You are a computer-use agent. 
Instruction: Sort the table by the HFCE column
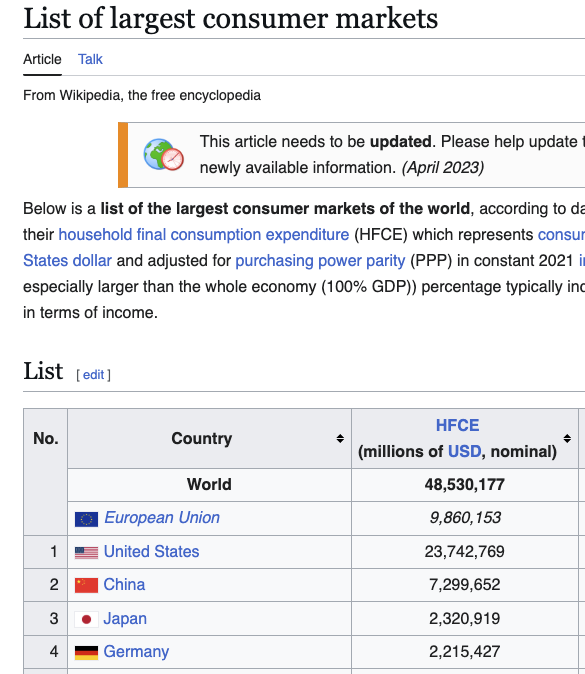pyautogui.click(x=567, y=438)
